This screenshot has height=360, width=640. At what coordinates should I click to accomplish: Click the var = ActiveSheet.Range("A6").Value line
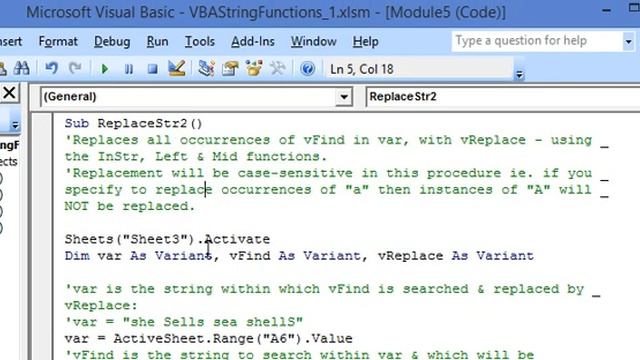click(x=209, y=339)
